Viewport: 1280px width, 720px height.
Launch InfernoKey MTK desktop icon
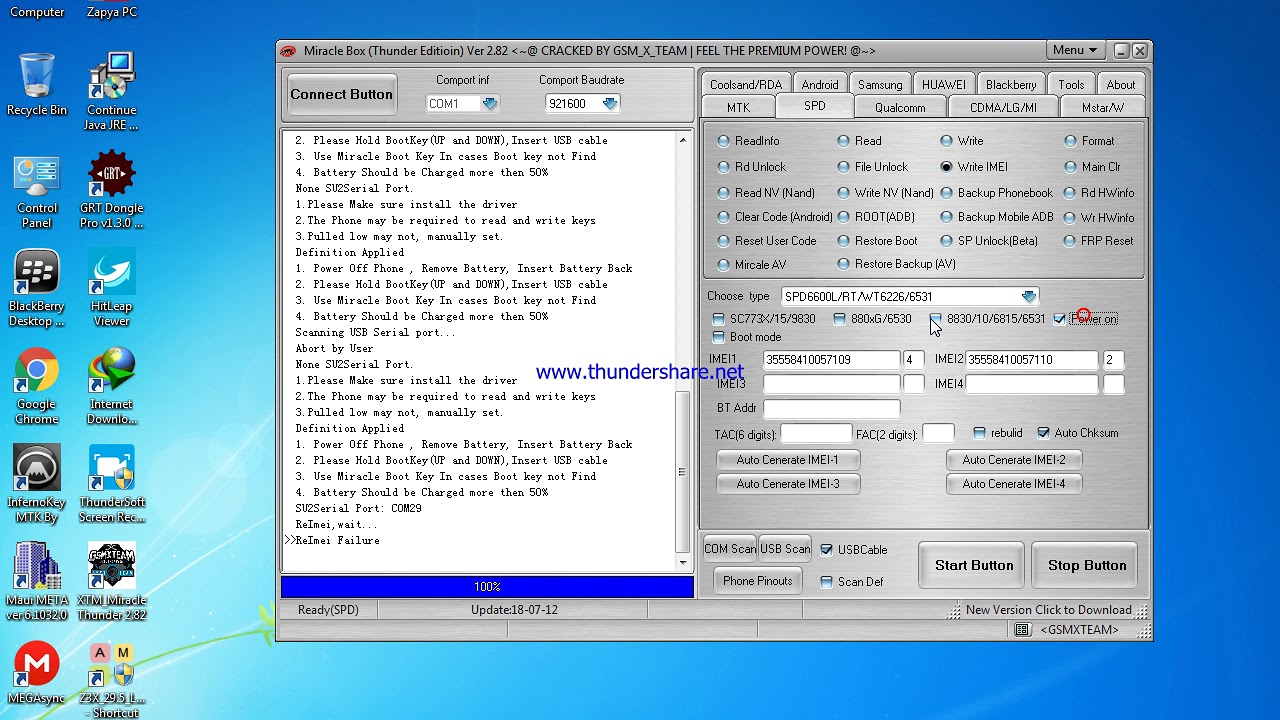[37, 485]
